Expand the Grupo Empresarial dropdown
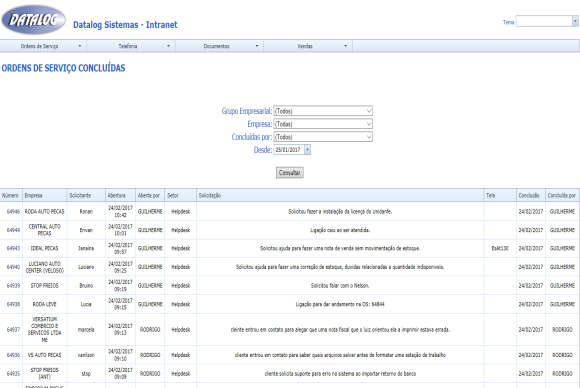Viewport: 580px width, 388px height. tap(323, 111)
